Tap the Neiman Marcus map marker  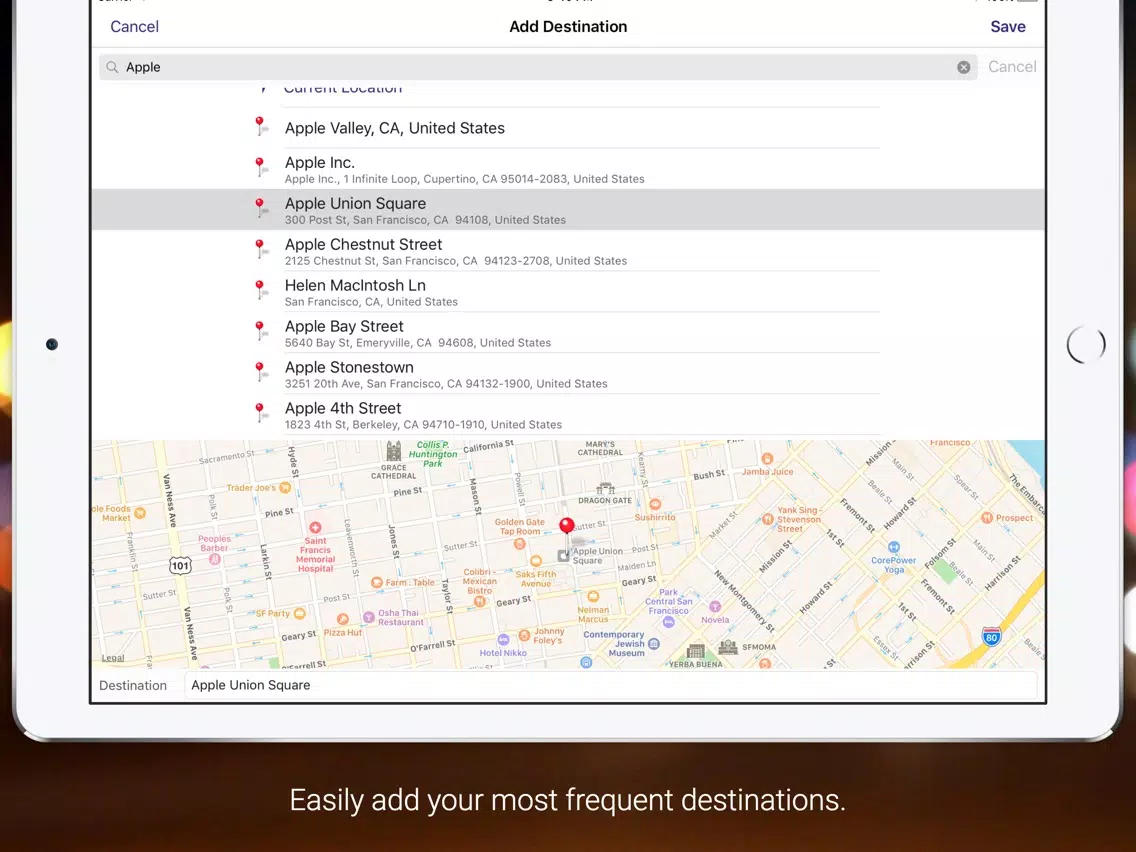593,596
